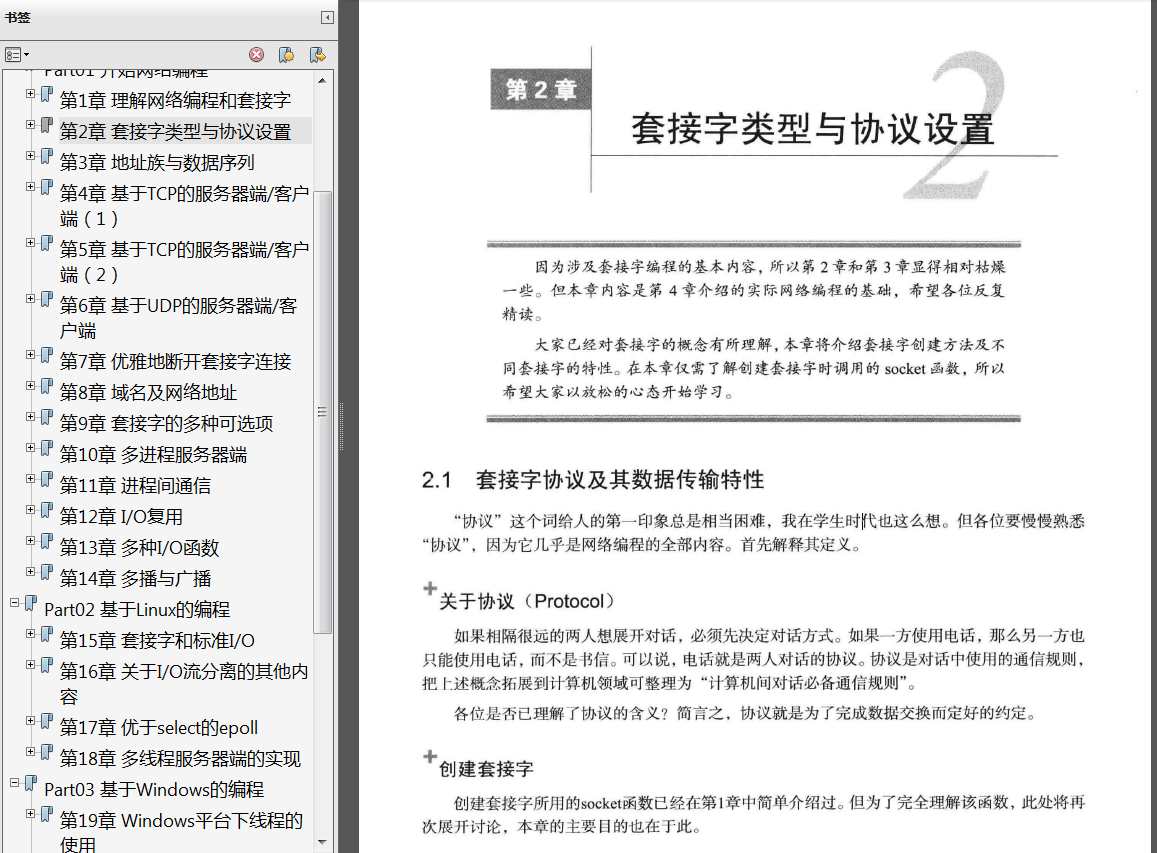Click the panel splitter grip handle
The width and height of the screenshot is (1157, 853).
click(x=341, y=426)
